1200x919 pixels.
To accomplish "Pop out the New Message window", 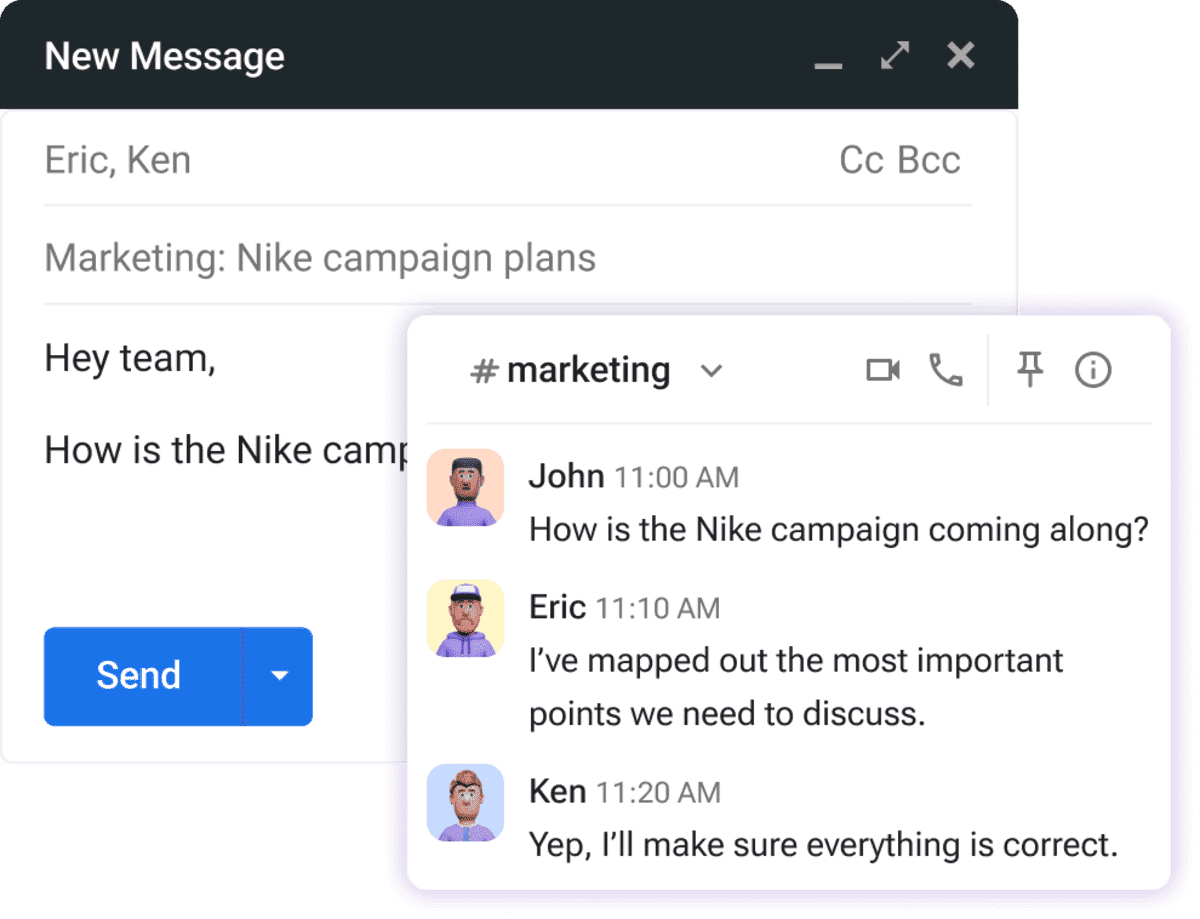I will pyautogui.click(x=895, y=56).
